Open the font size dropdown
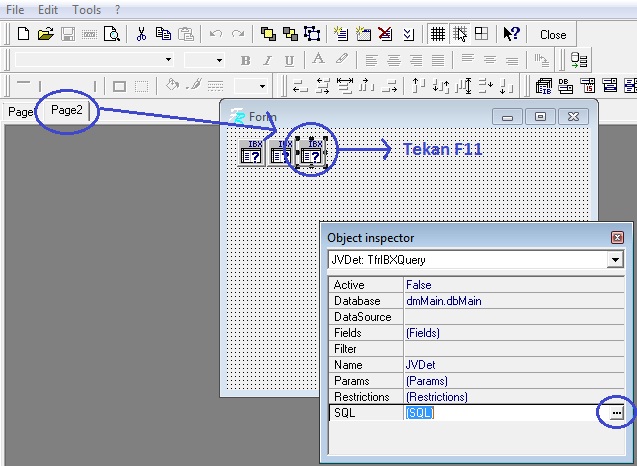Viewport: 637px width, 466px height. point(219,60)
